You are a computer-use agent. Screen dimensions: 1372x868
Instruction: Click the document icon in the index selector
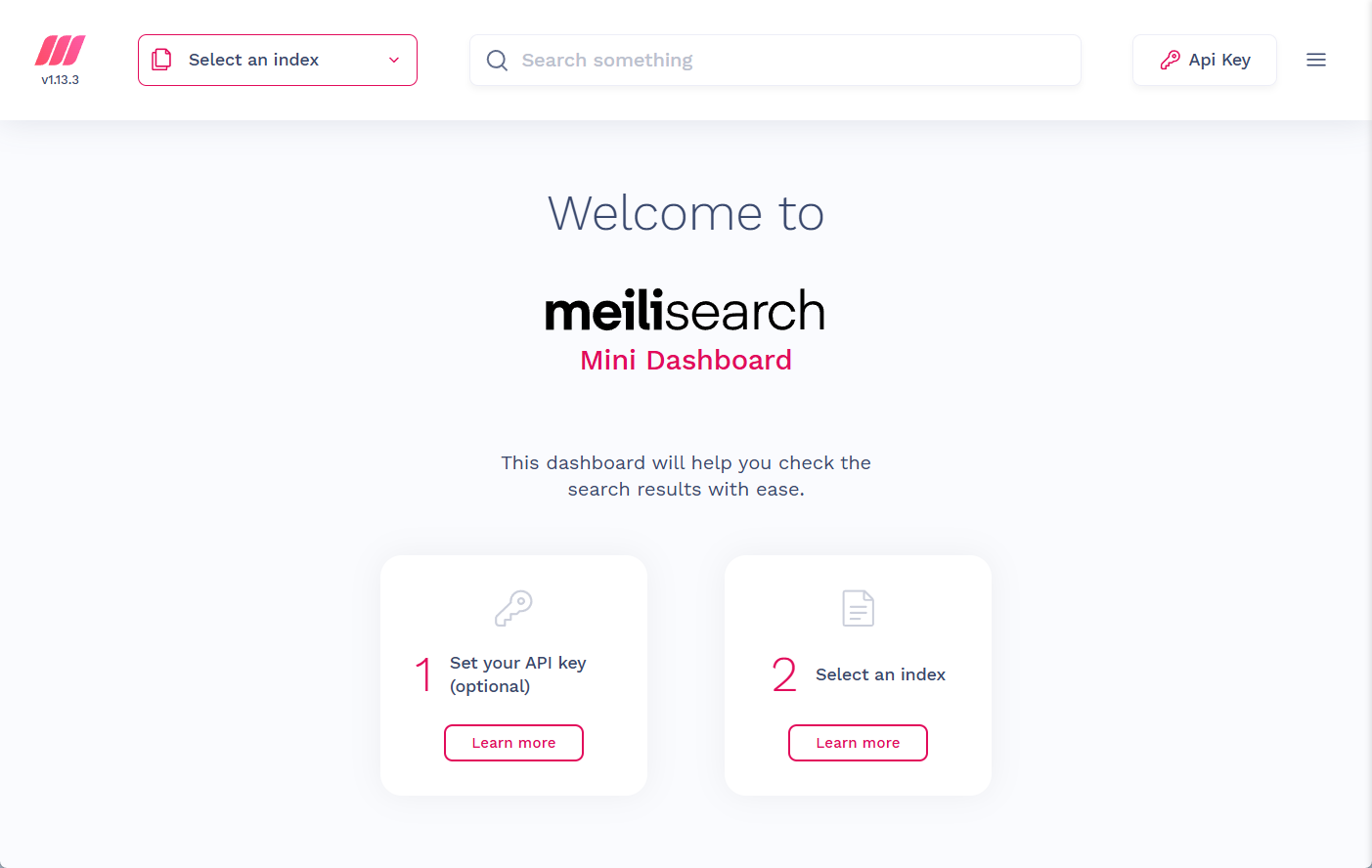click(160, 60)
